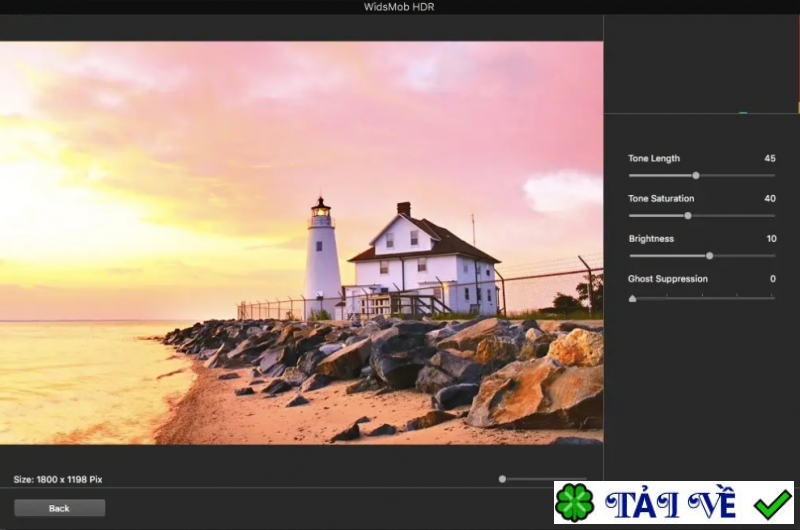Click the Back button
800x530 pixels.
click(59, 508)
